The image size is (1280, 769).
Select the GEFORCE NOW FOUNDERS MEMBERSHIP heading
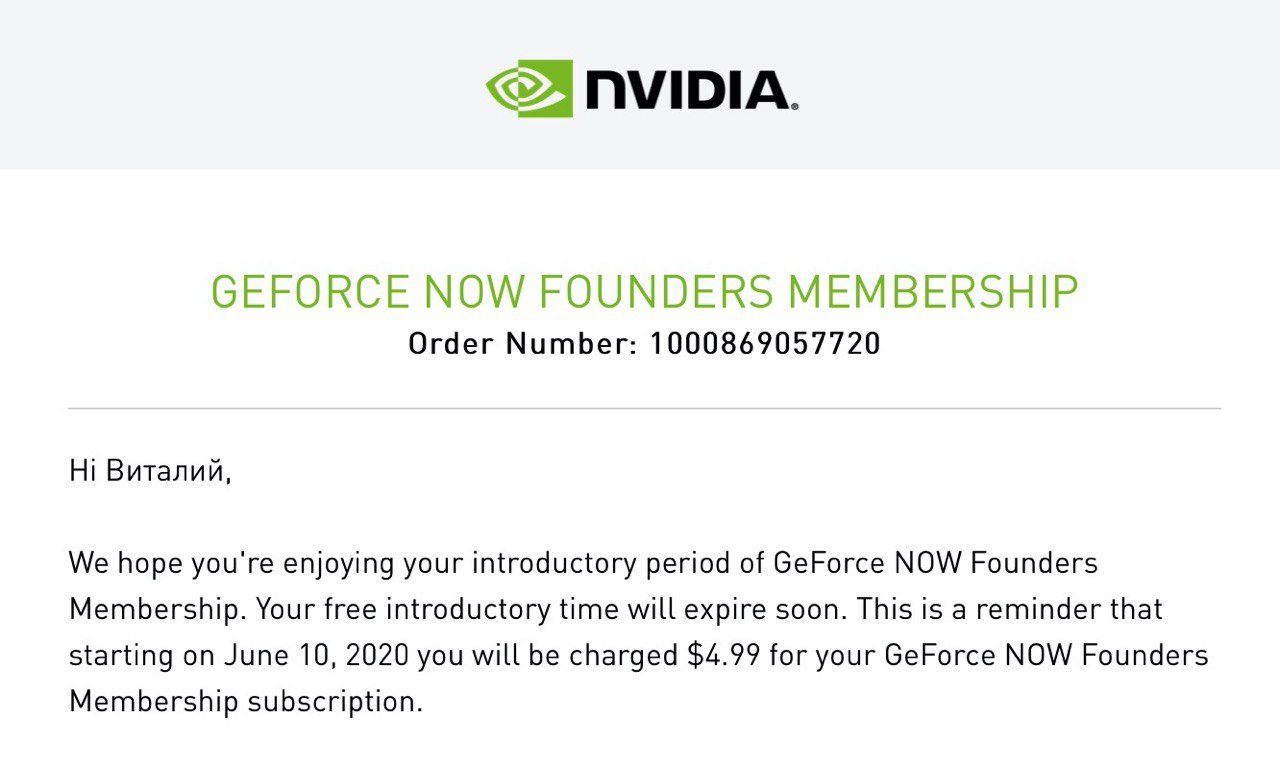coord(644,293)
